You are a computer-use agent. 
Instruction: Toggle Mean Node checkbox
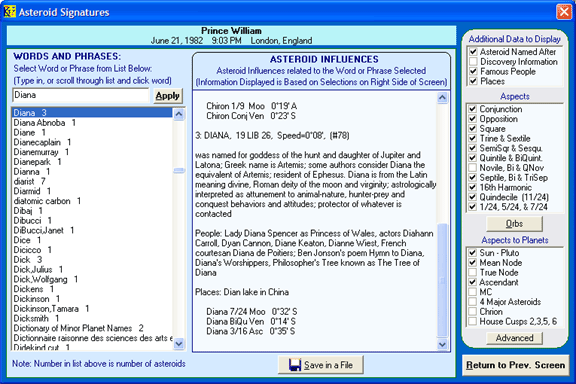coord(473,263)
